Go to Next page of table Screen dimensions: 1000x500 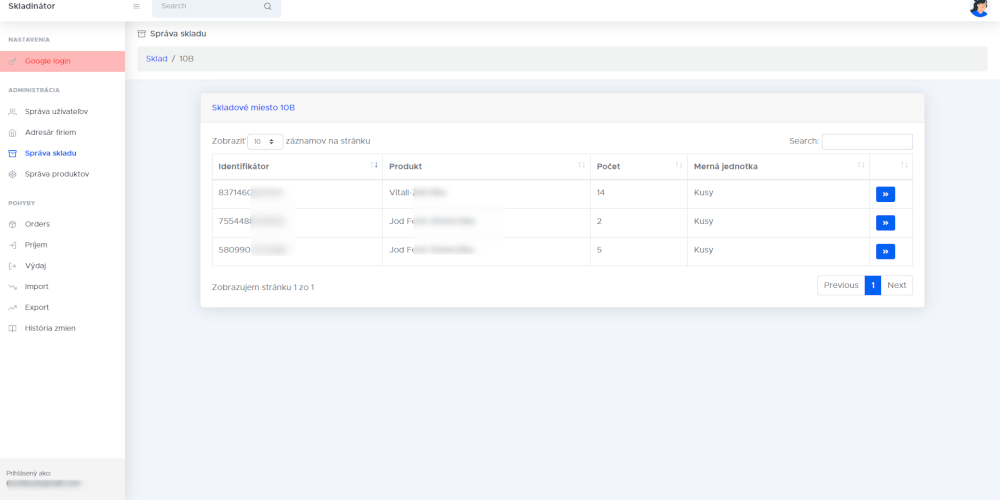click(896, 286)
